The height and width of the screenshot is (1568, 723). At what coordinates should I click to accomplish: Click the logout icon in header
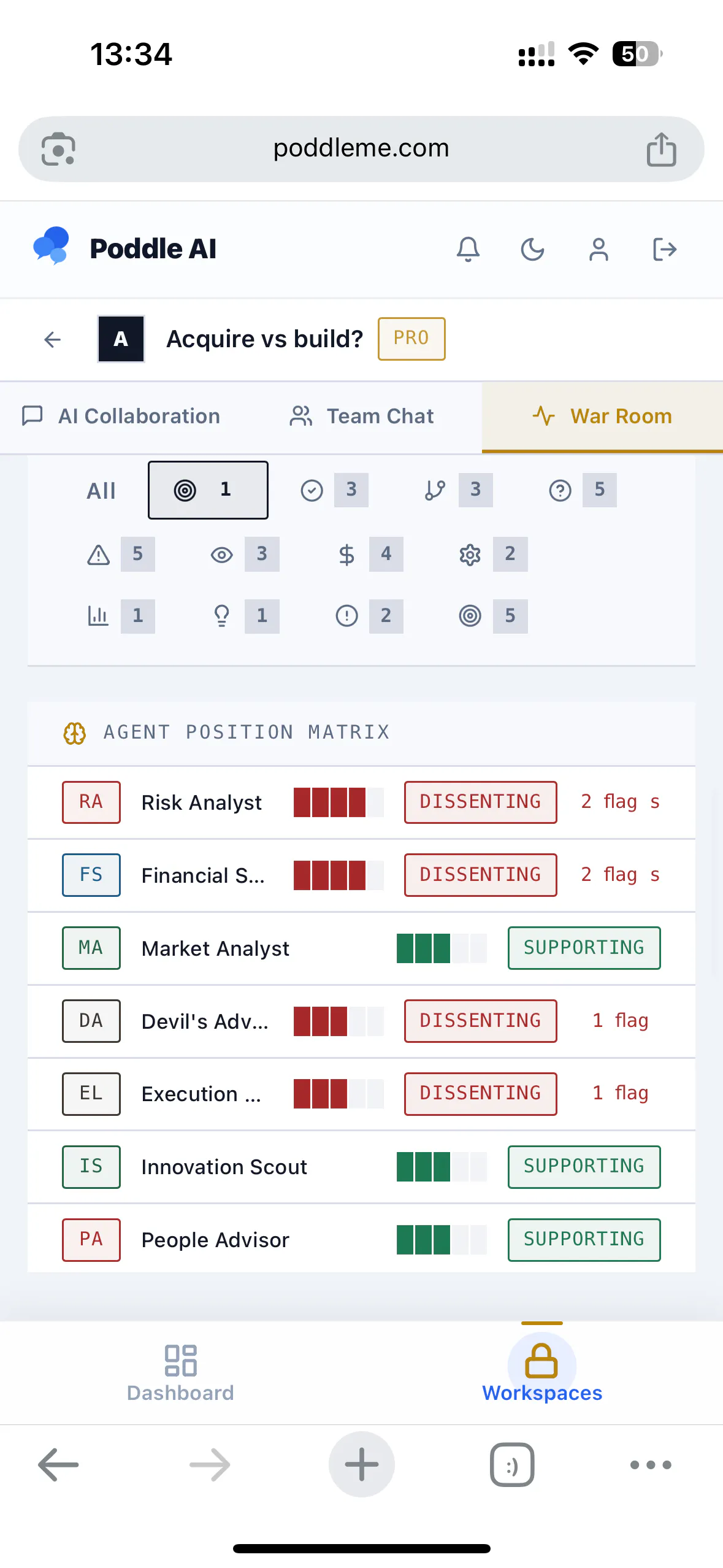pyautogui.click(x=665, y=250)
